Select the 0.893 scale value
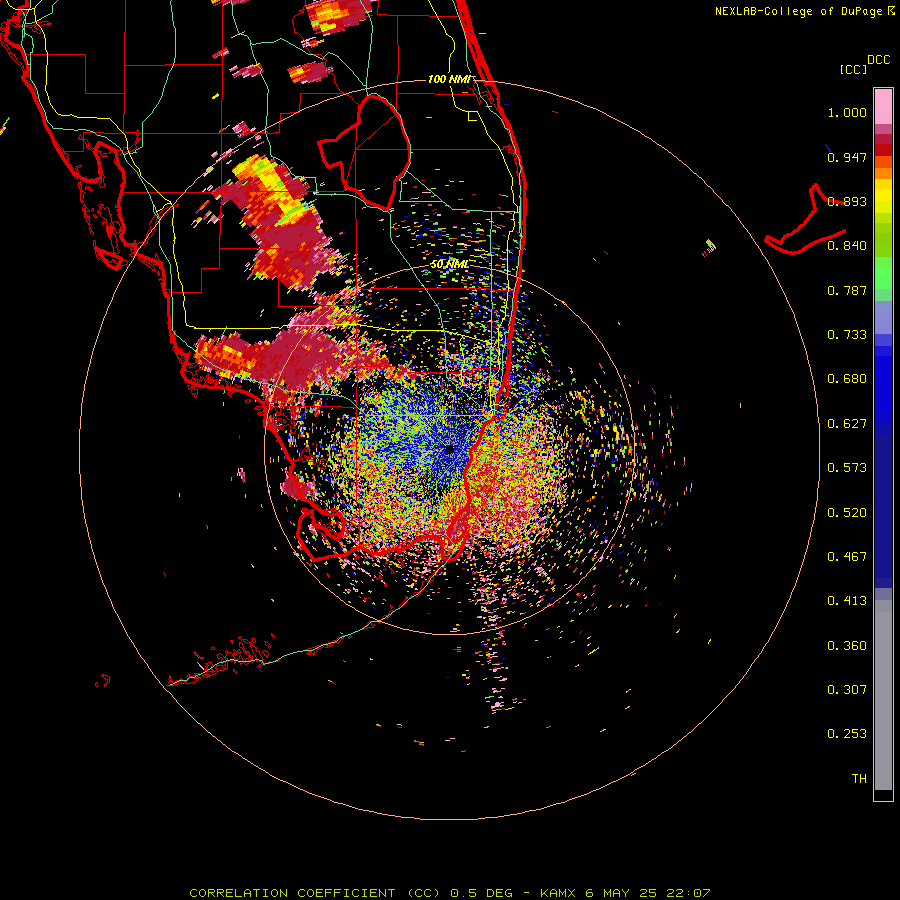 (847, 201)
